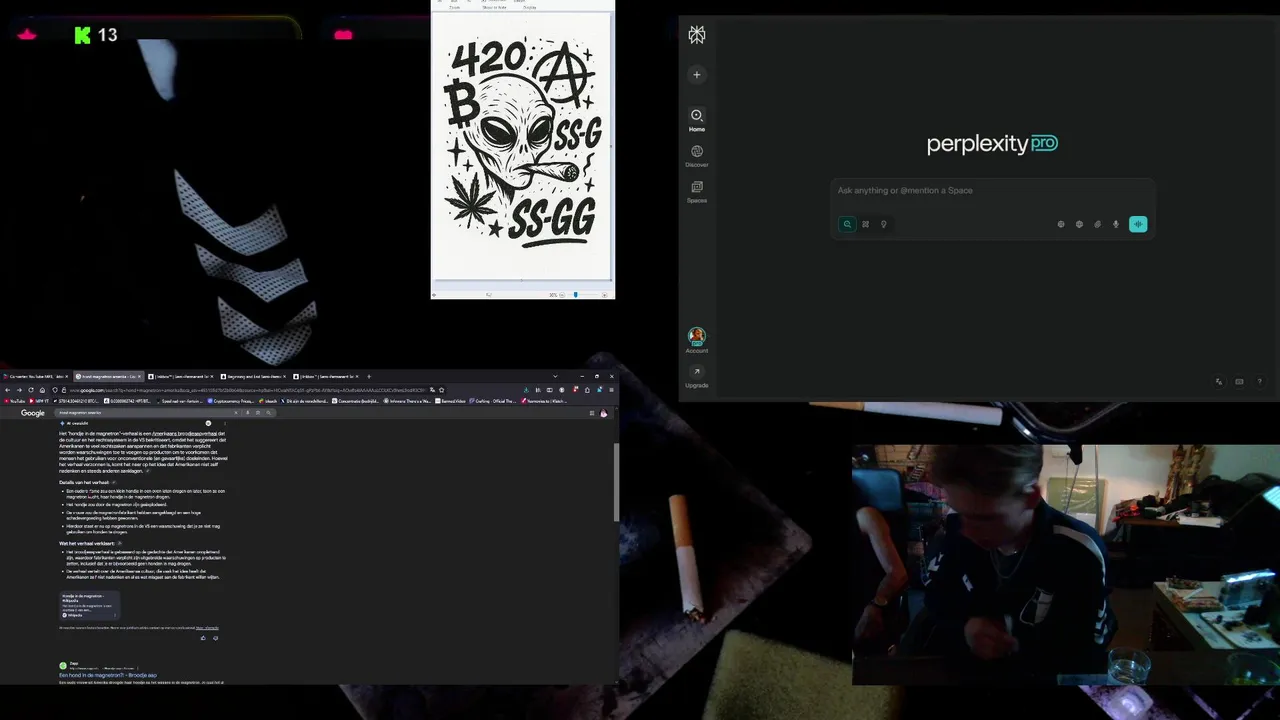Viewport: 1280px width, 720px height.
Task: Open Google account avatar
Action: click(x=603, y=413)
